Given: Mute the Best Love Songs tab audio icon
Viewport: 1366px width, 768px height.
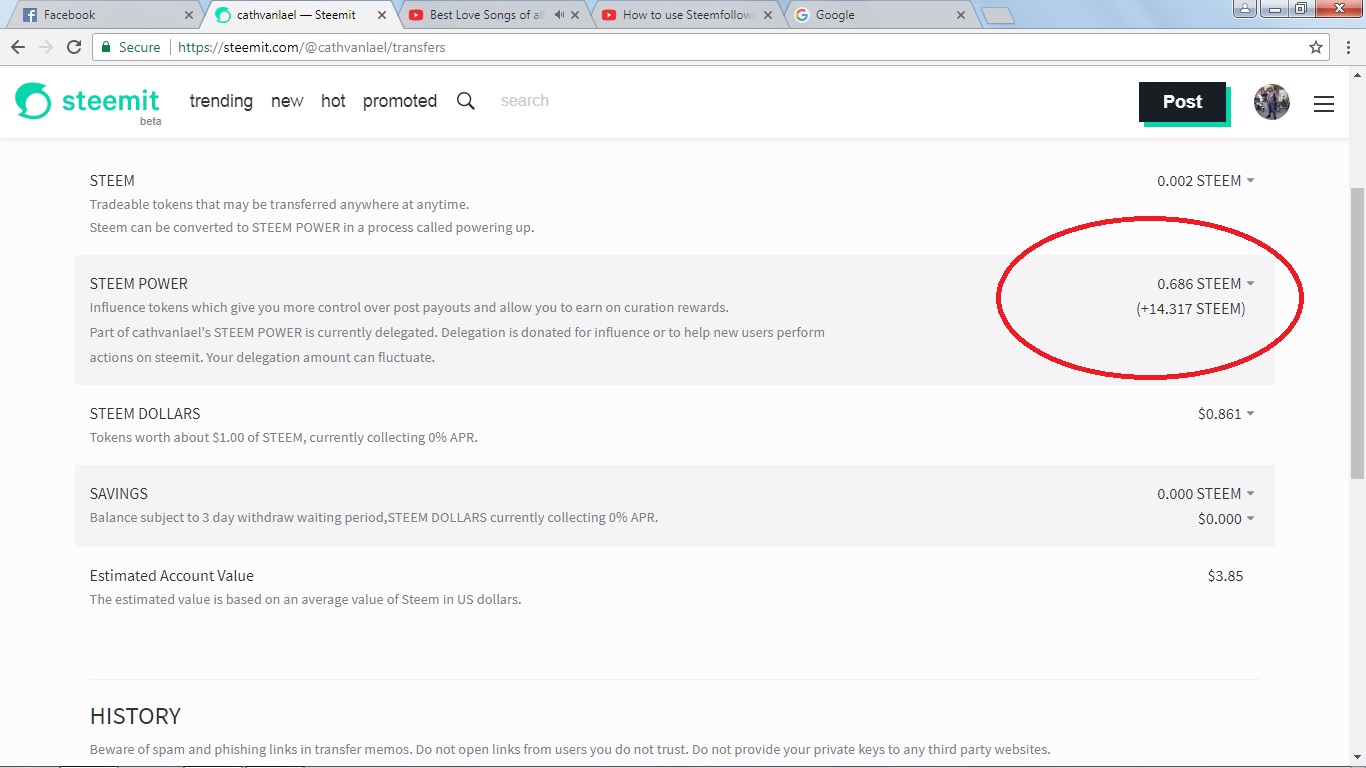Looking at the screenshot, I should point(559,15).
